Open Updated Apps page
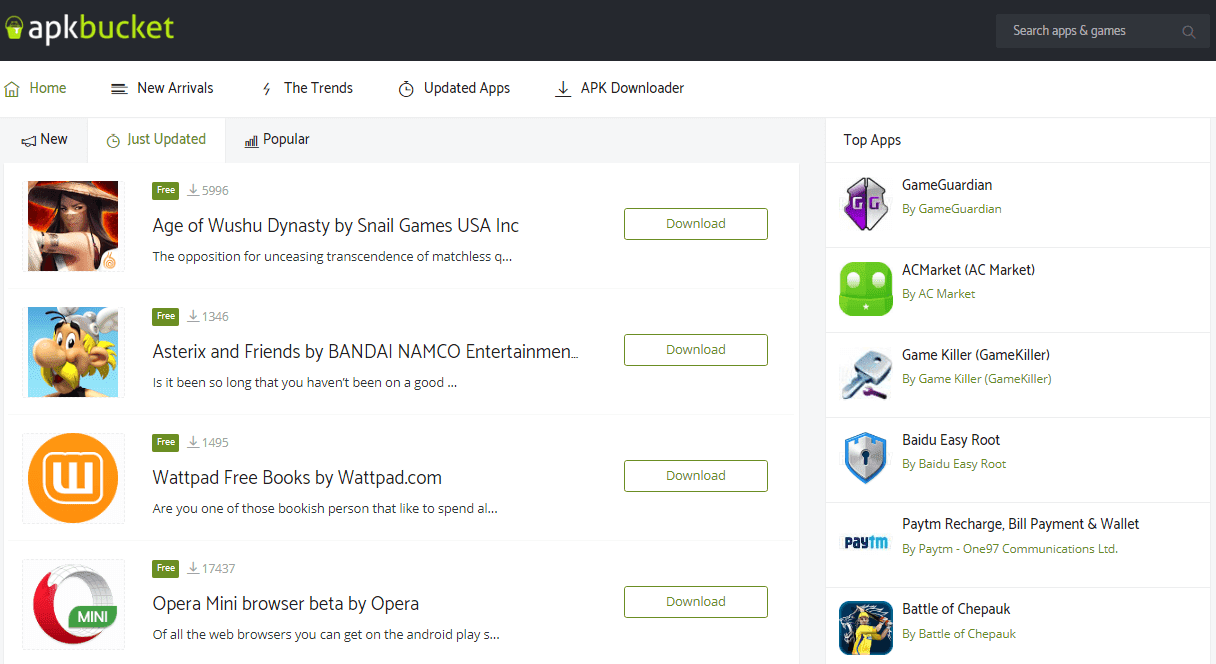 click(x=454, y=88)
